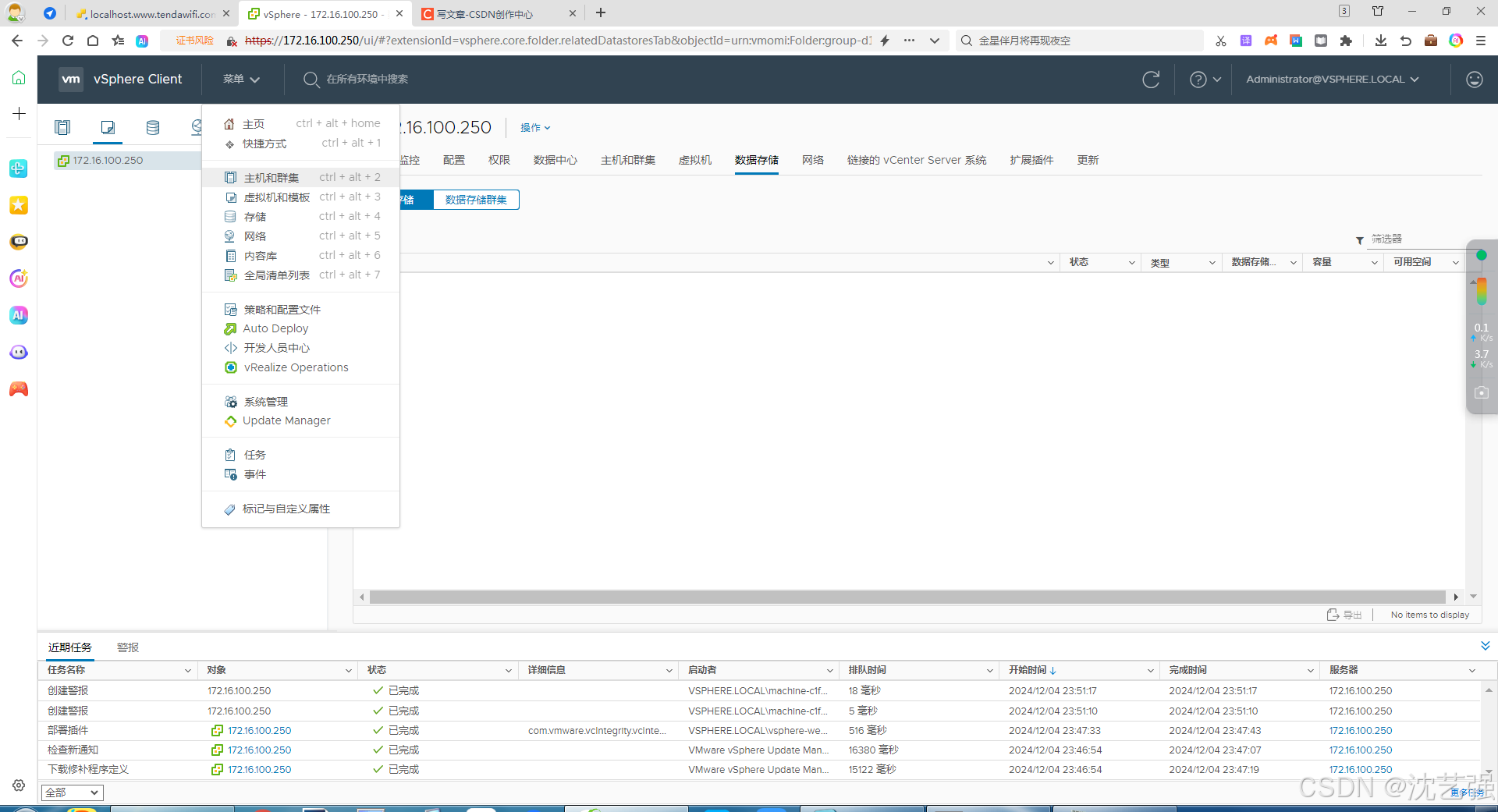Open Task Name column chevron
The width and height of the screenshot is (1498, 812).
pos(187,671)
